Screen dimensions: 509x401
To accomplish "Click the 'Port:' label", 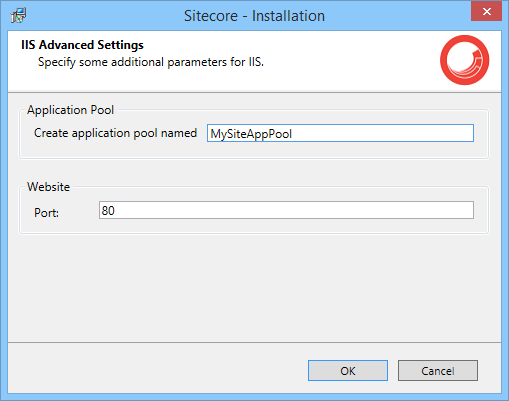I will pos(46,213).
